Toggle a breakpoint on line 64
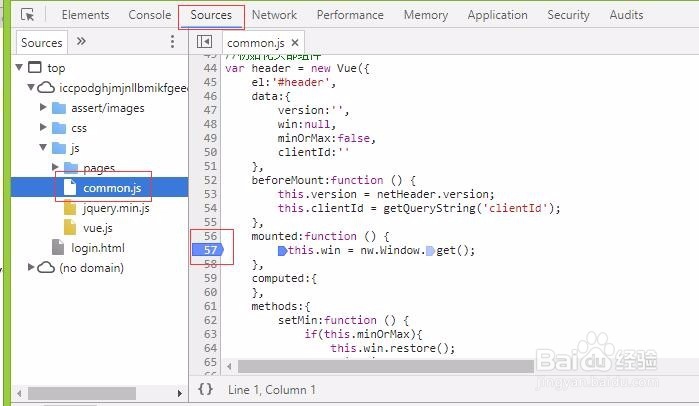 210,348
